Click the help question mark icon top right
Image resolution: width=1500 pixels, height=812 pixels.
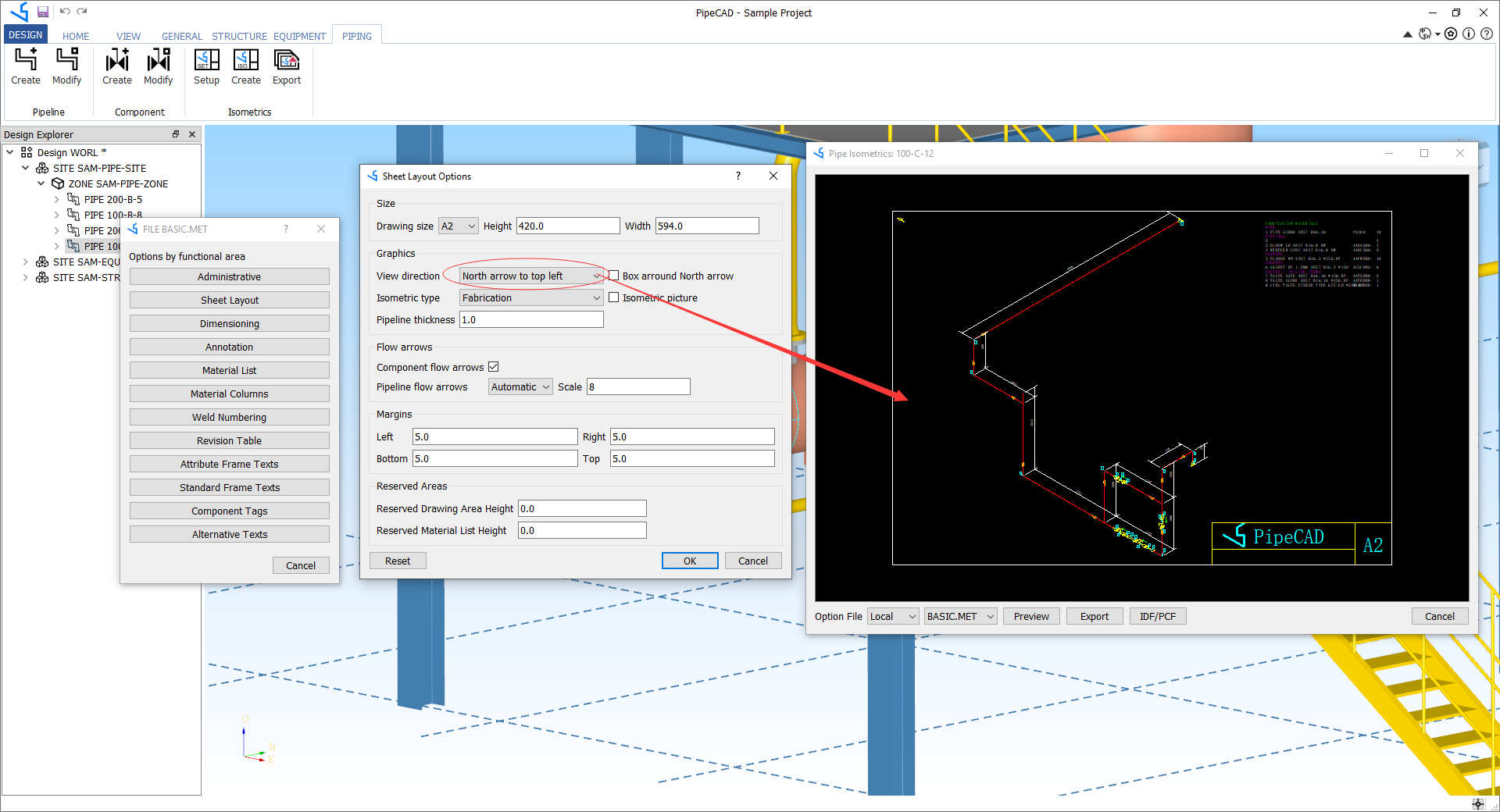click(1487, 34)
